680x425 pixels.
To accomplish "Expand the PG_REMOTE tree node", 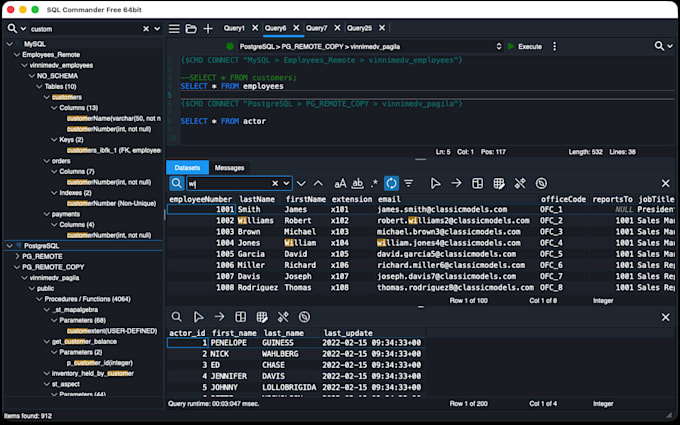I will click(17, 256).
